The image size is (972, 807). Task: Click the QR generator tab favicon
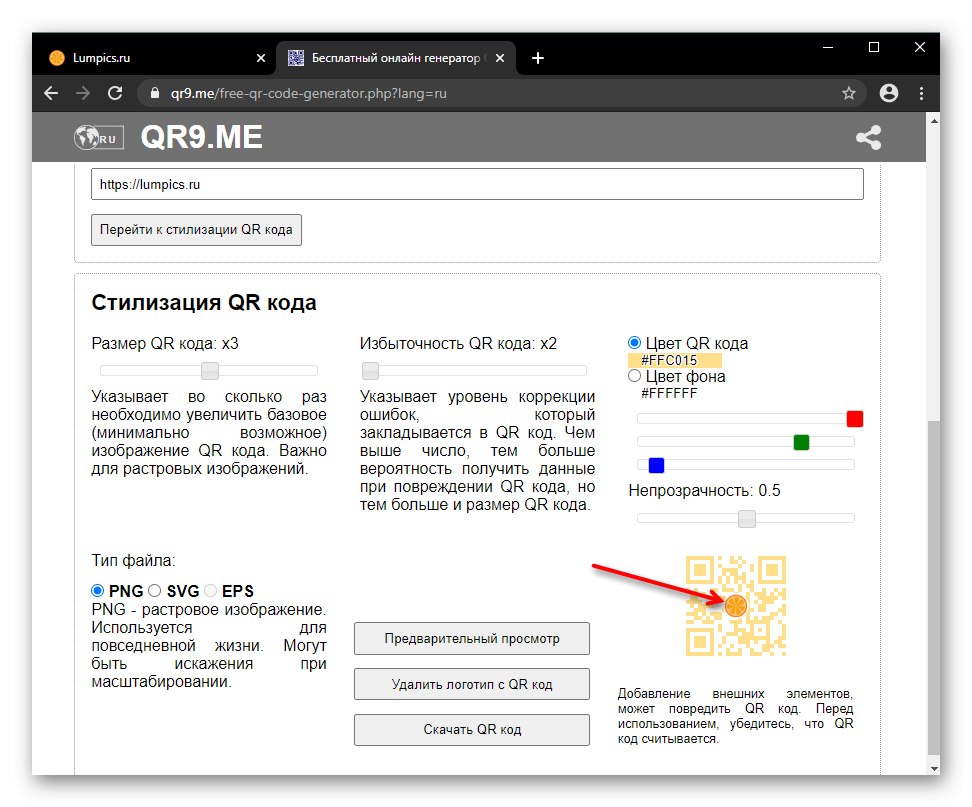pyautogui.click(x=296, y=58)
